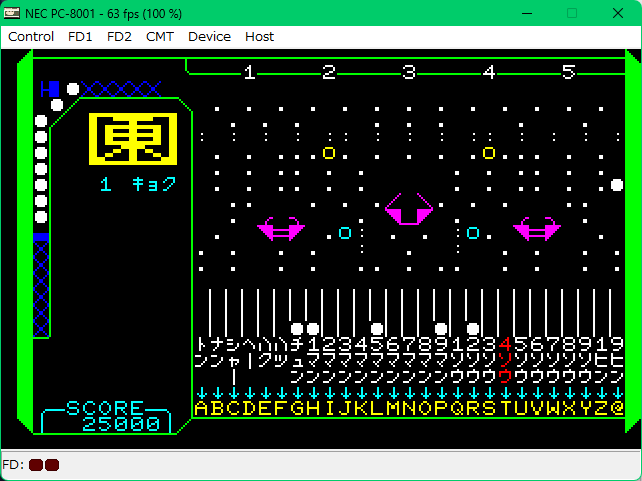This screenshot has height=481, width=642.
Task: Click the white ball above column P
Action: pos(441,329)
